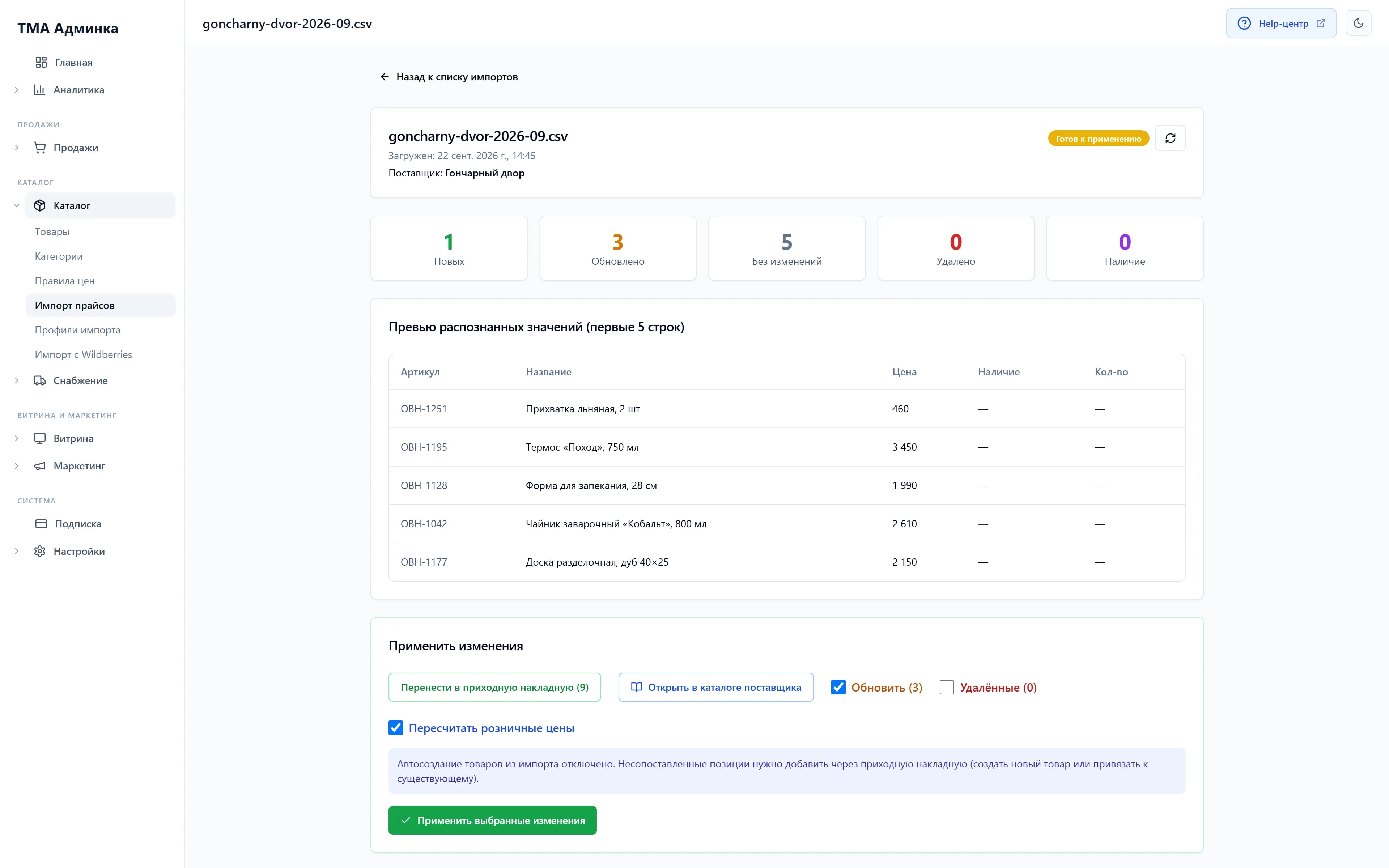Toggle Пересчитать розничные цены checkbox
Image resolution: width=1389 pixels, height=868 pixels.
coord(395,728)
